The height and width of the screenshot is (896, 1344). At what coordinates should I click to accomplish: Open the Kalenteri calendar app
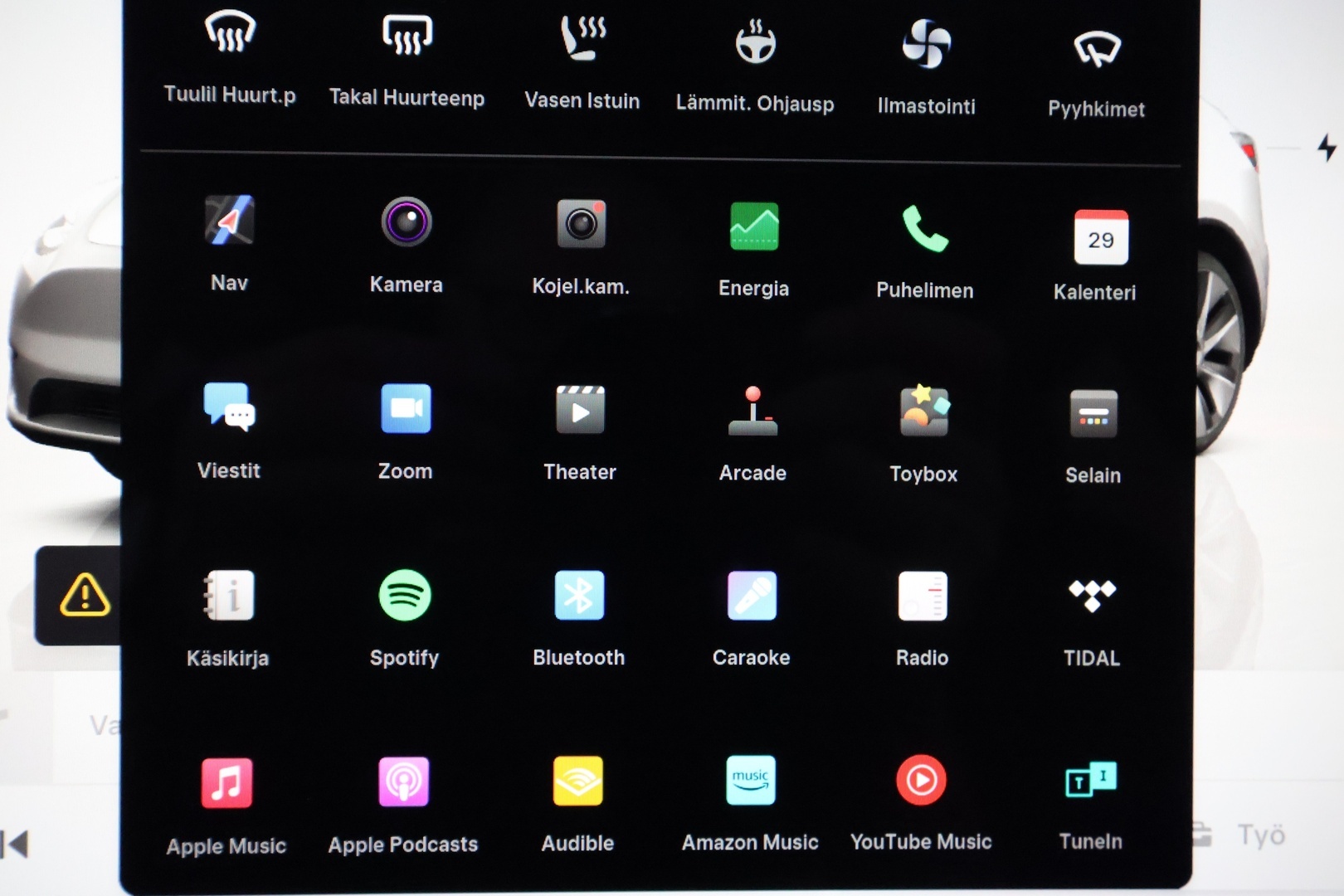1101,237
